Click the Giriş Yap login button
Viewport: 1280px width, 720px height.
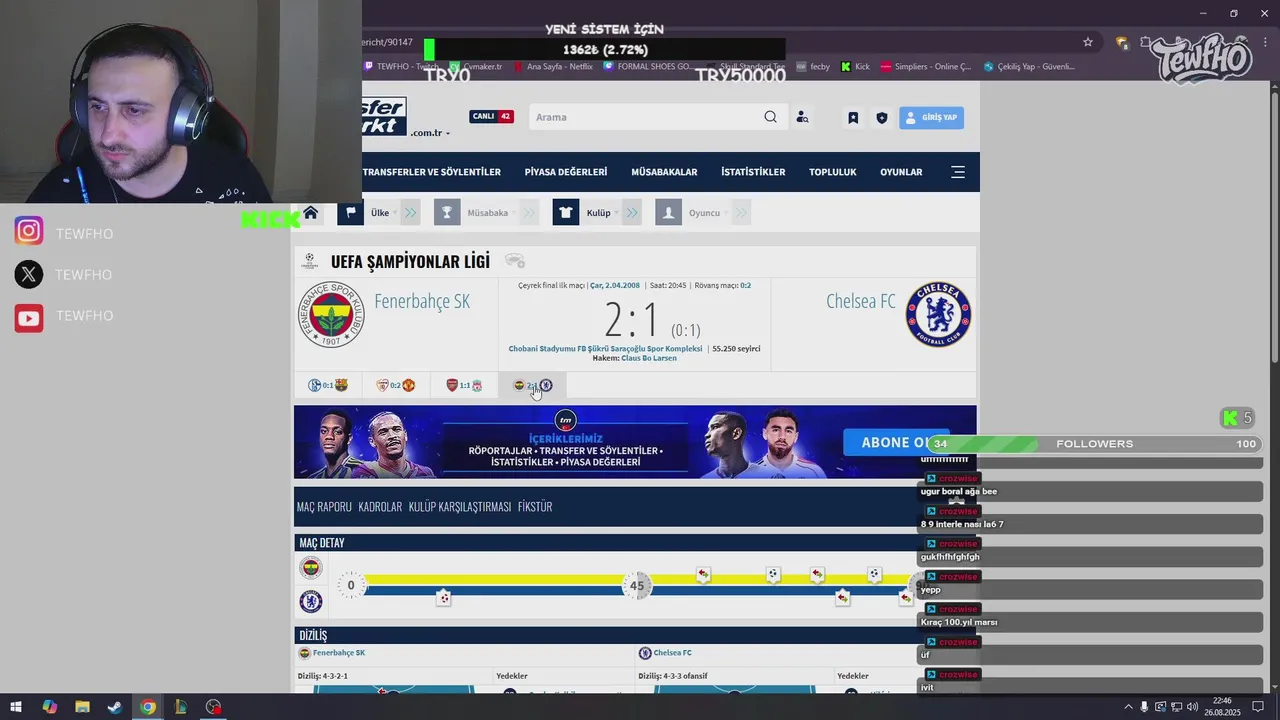point(931,117)
